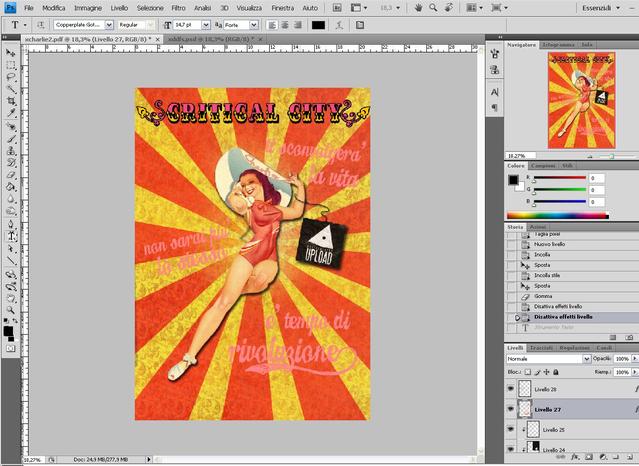Open the Modifica menu

(x=54, y=8)
